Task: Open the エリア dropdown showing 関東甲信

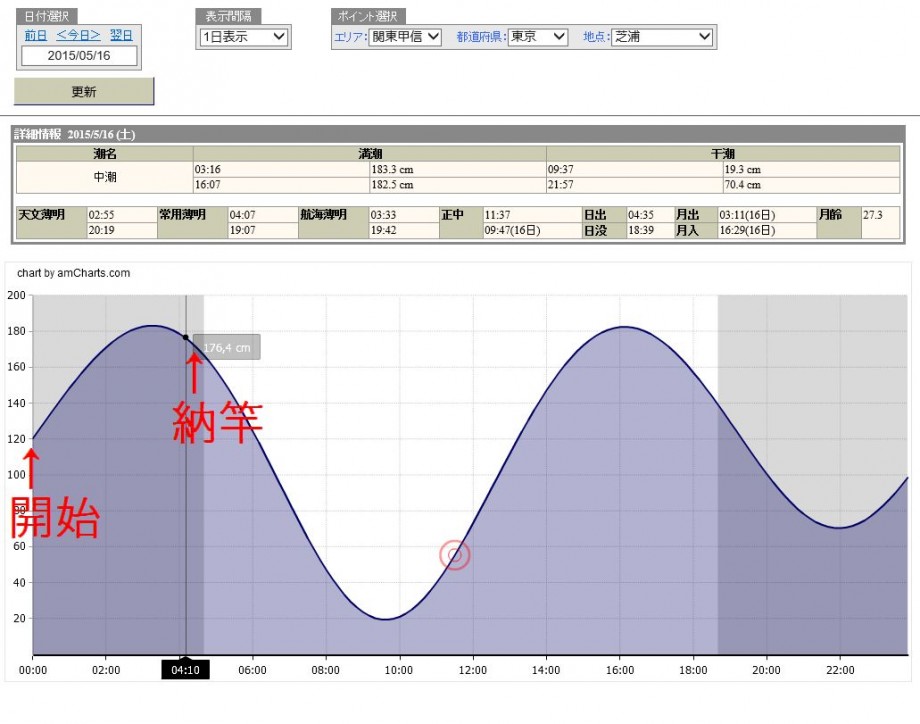Action: pos(405,37)
